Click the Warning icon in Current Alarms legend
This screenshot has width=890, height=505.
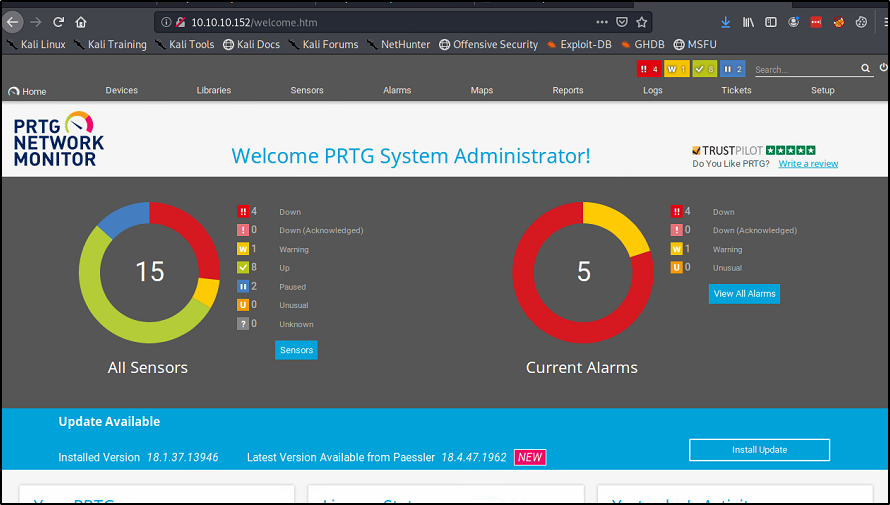[x=677, y=249]
